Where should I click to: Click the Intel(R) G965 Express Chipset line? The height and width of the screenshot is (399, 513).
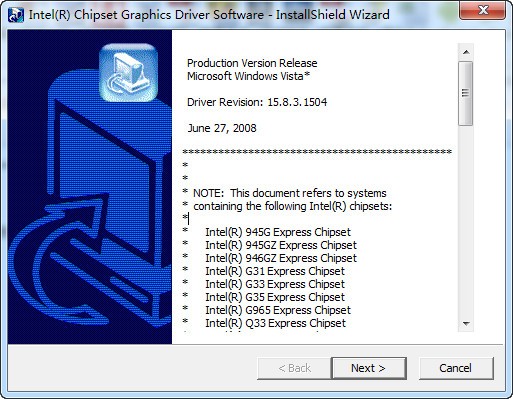278,310
